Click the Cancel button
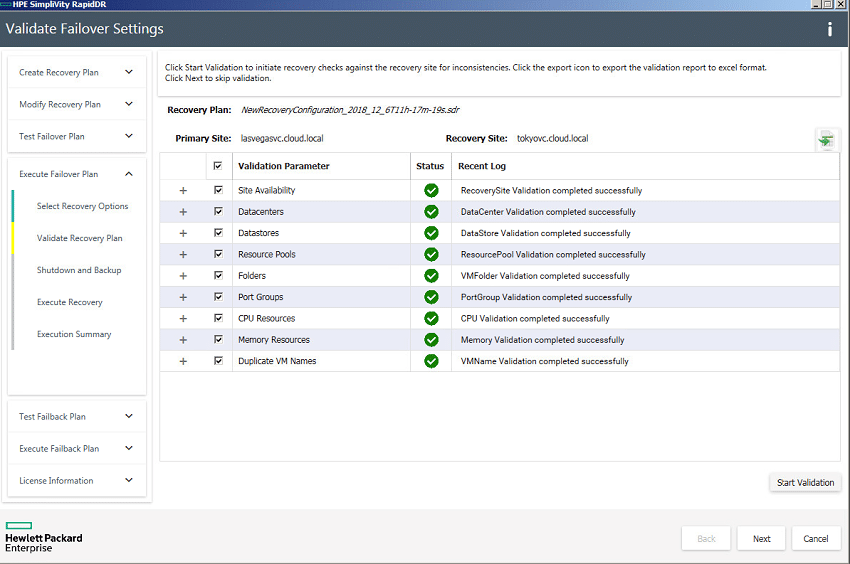Viewport: 850px width, 564px height. click(815, 539)
